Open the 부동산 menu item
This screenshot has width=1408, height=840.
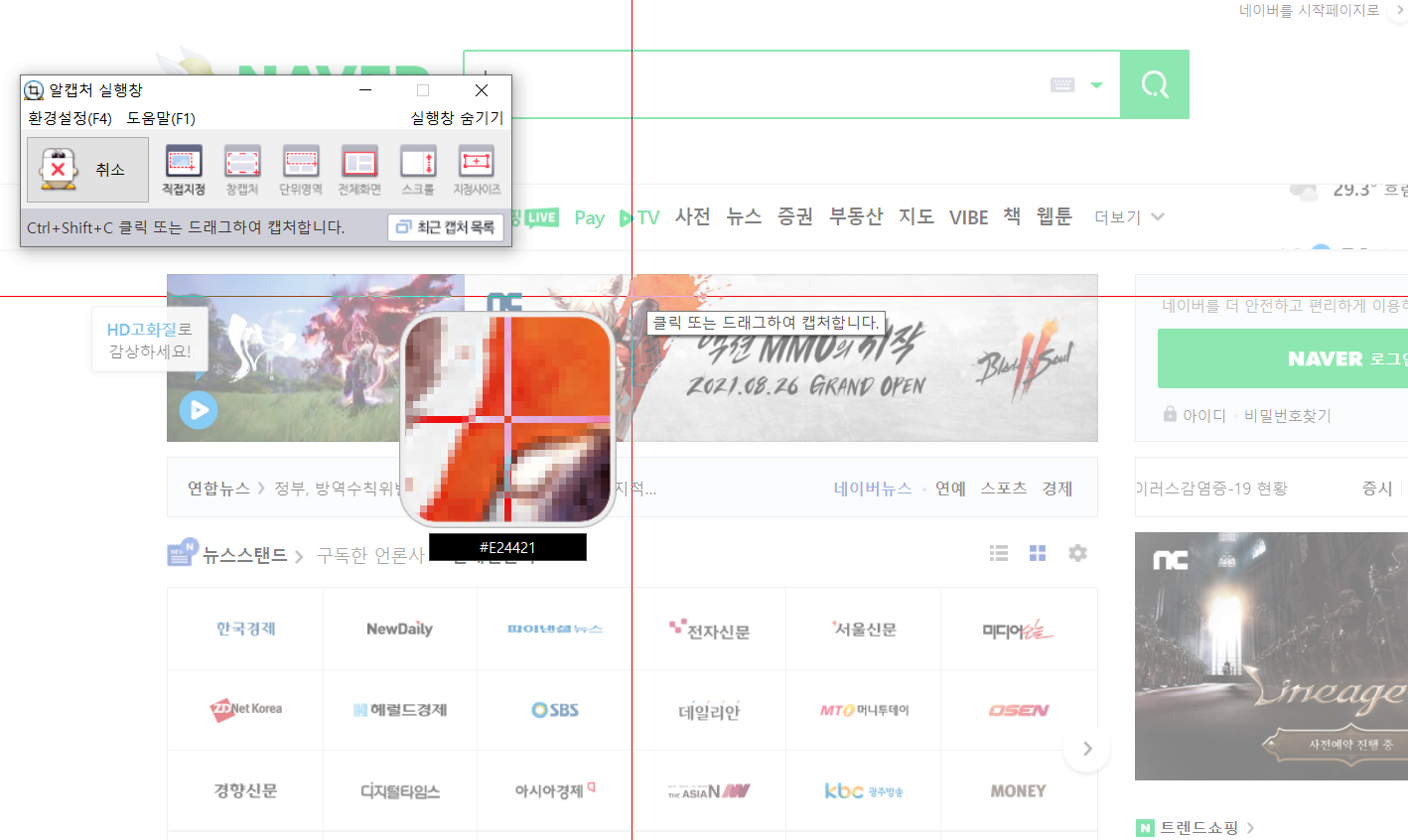pyautogui.click(x=856, y=216)
